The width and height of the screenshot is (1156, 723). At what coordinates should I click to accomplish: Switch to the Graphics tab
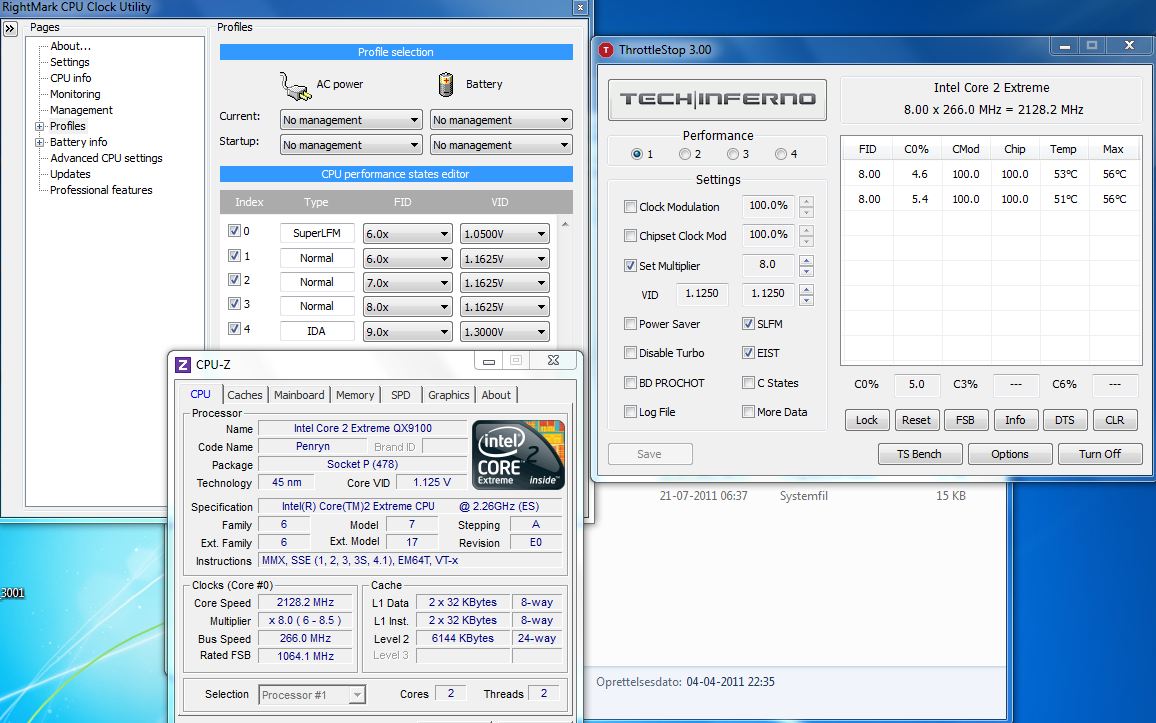click(448, 395)
